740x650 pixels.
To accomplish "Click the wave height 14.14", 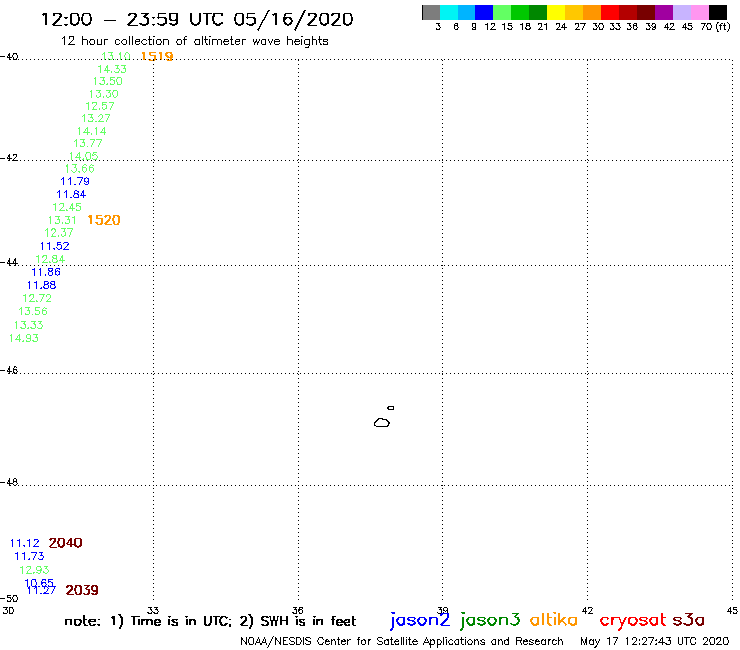I will pos(92,131).
